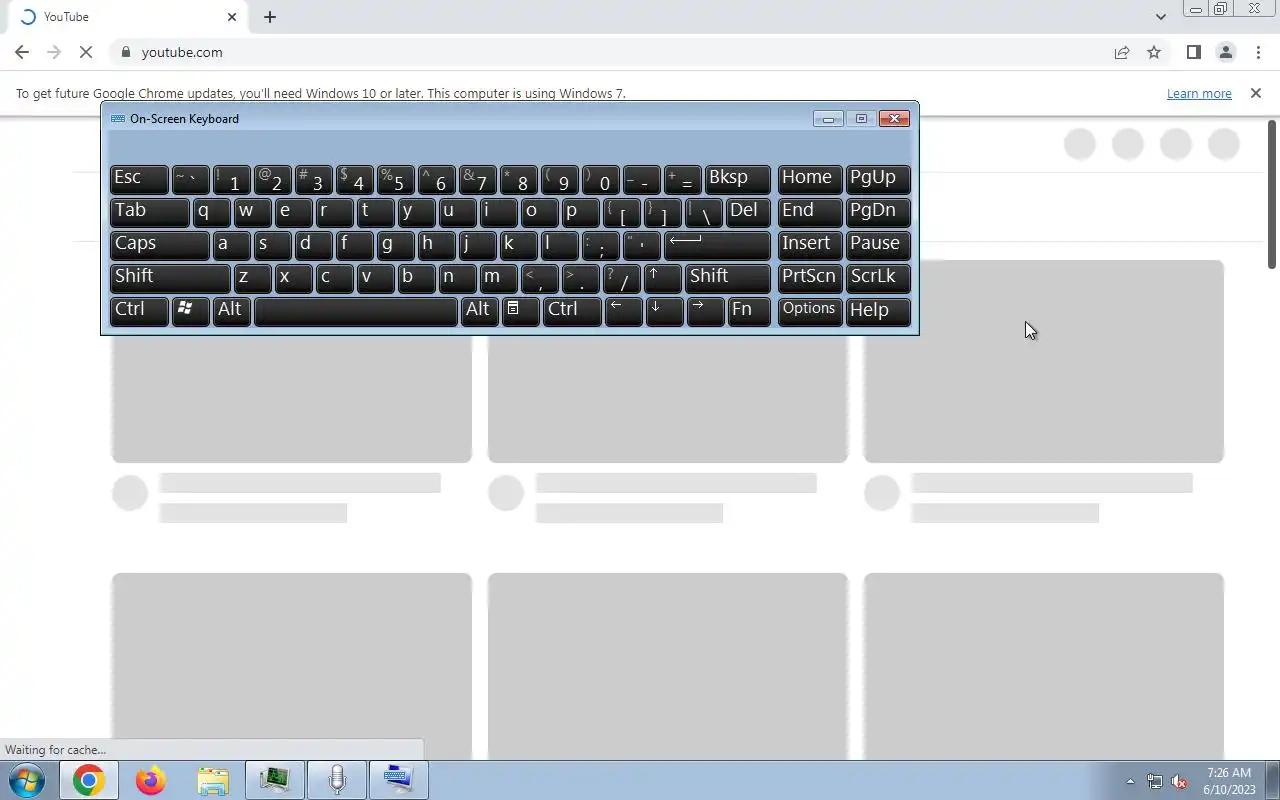
Task: Click the browser back arrow
Action: [x=22, y=52]
